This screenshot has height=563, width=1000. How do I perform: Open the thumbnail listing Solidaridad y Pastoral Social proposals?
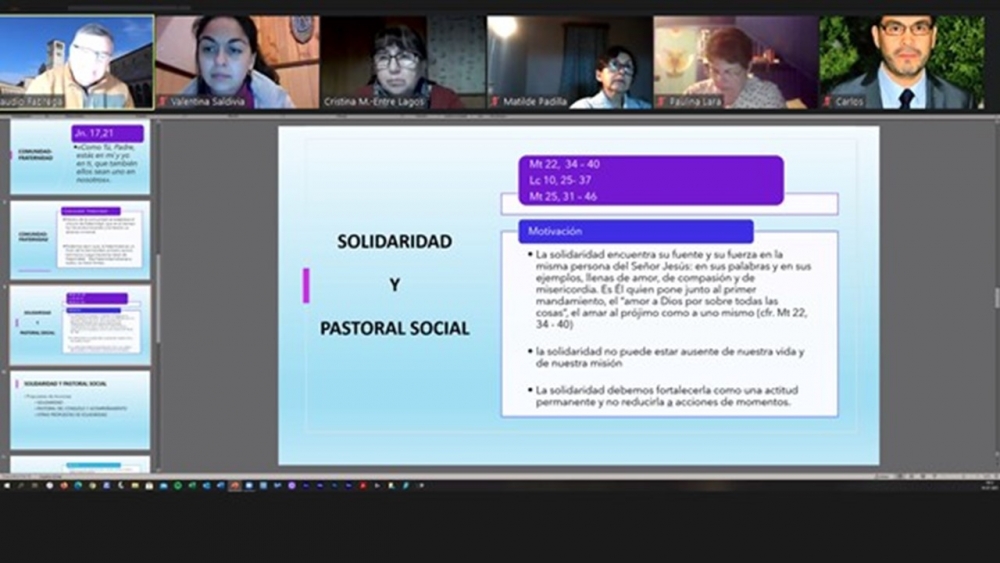click(x=80, y=409)
